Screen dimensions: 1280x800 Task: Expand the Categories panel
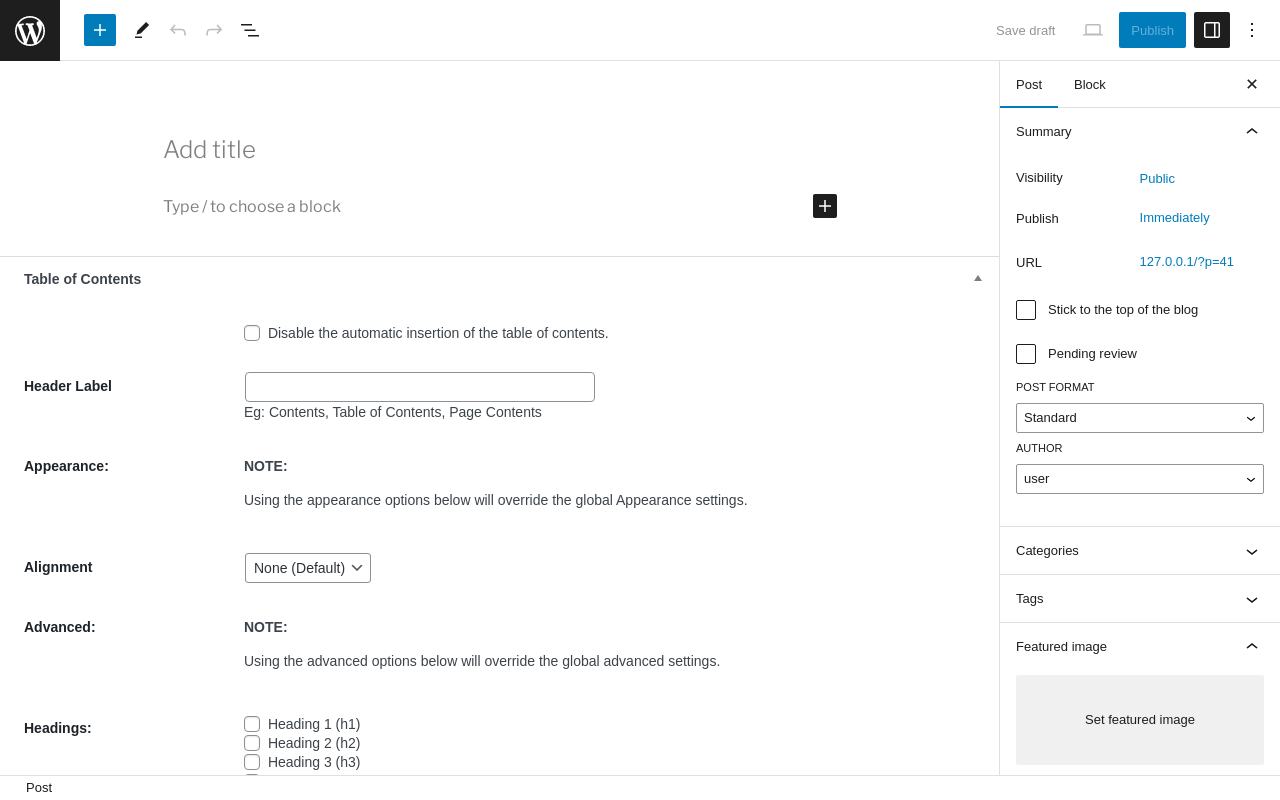1140,551
